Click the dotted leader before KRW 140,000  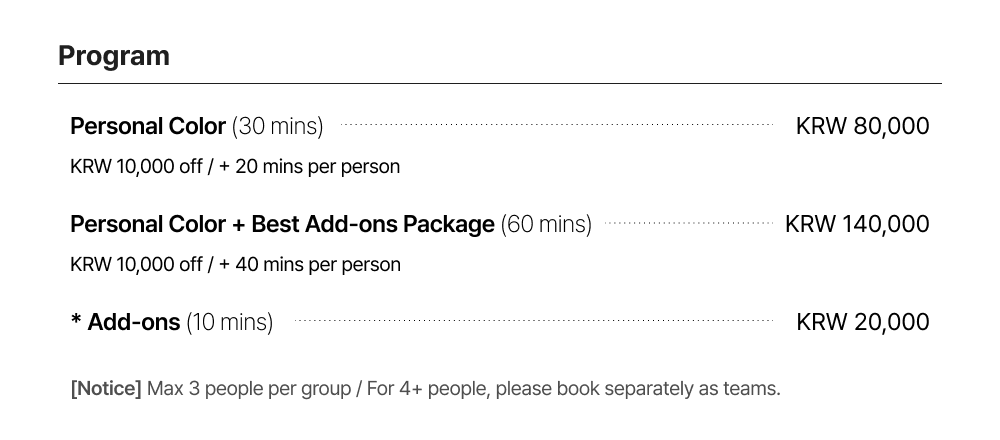click(x=688, y=224)
